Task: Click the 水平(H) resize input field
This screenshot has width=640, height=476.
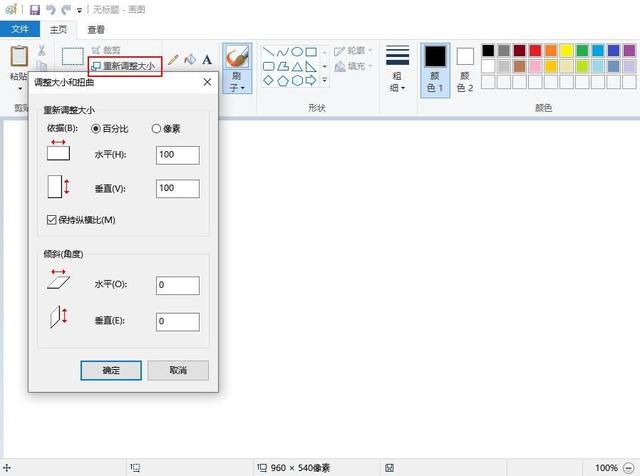Action: click(x=178, y=155)
